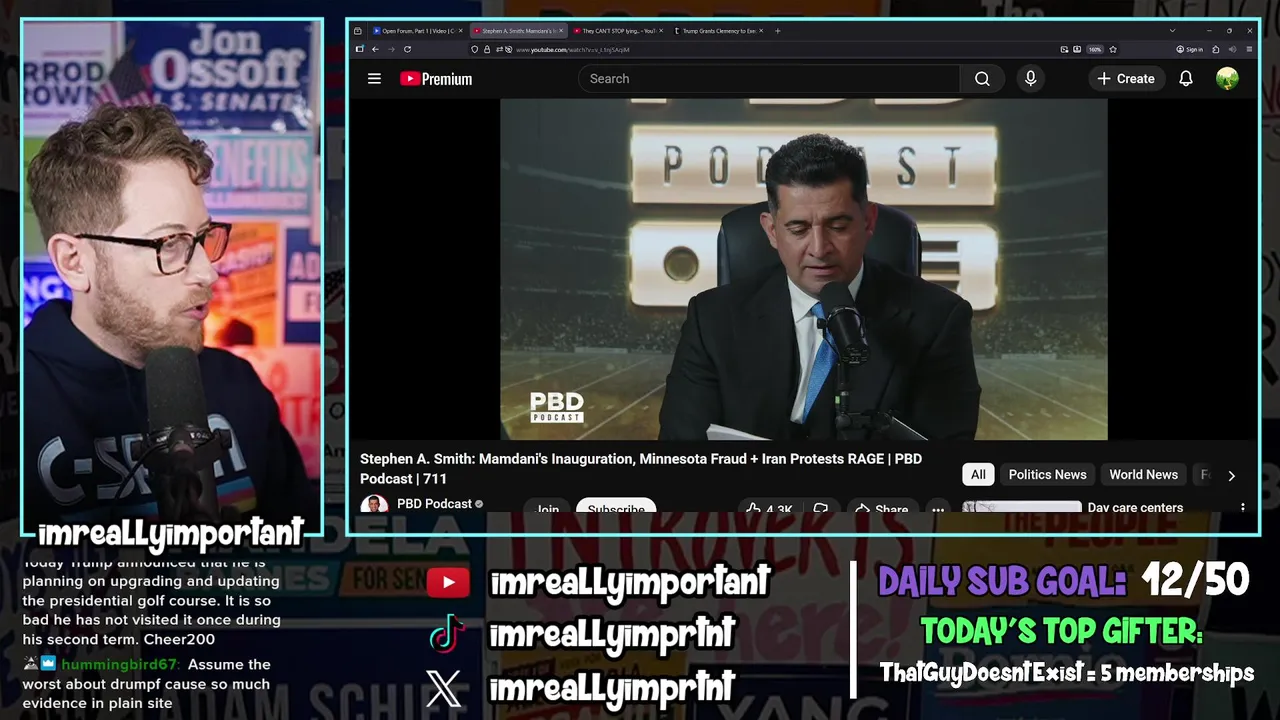This screenshot has width=1280, height=720.
Task: Bookmark this page with the star icon
Action: [1113, 49]
